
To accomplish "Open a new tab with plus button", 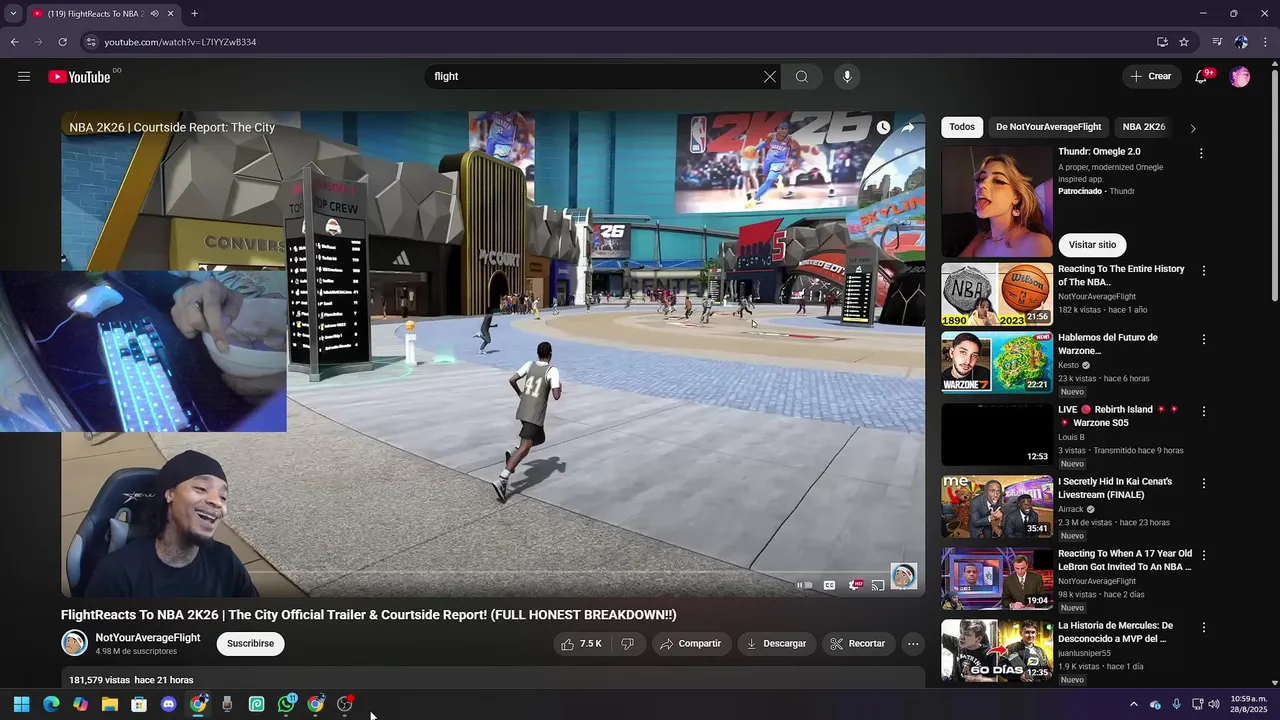I will [x=194, y=14].
